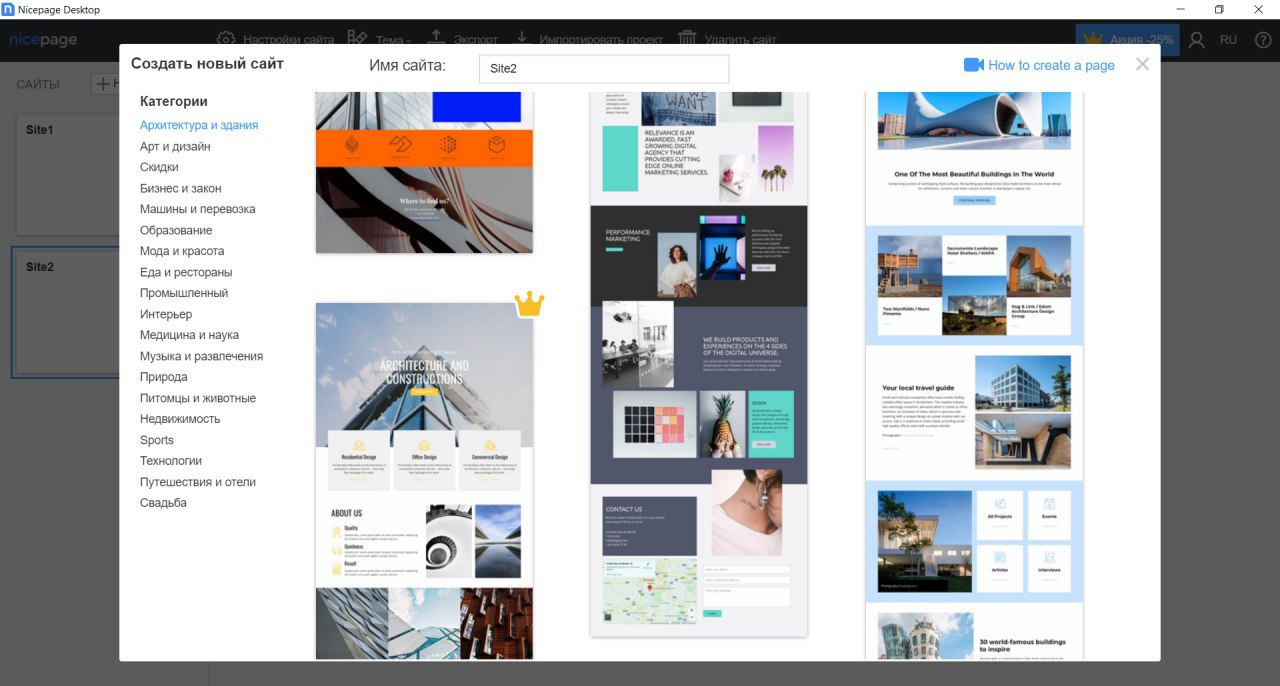Image resolution: width=1280 pixels, height=686 pixels.
Task: Click the video camera icon beside How to create a page
Action: tap(974, 65)
